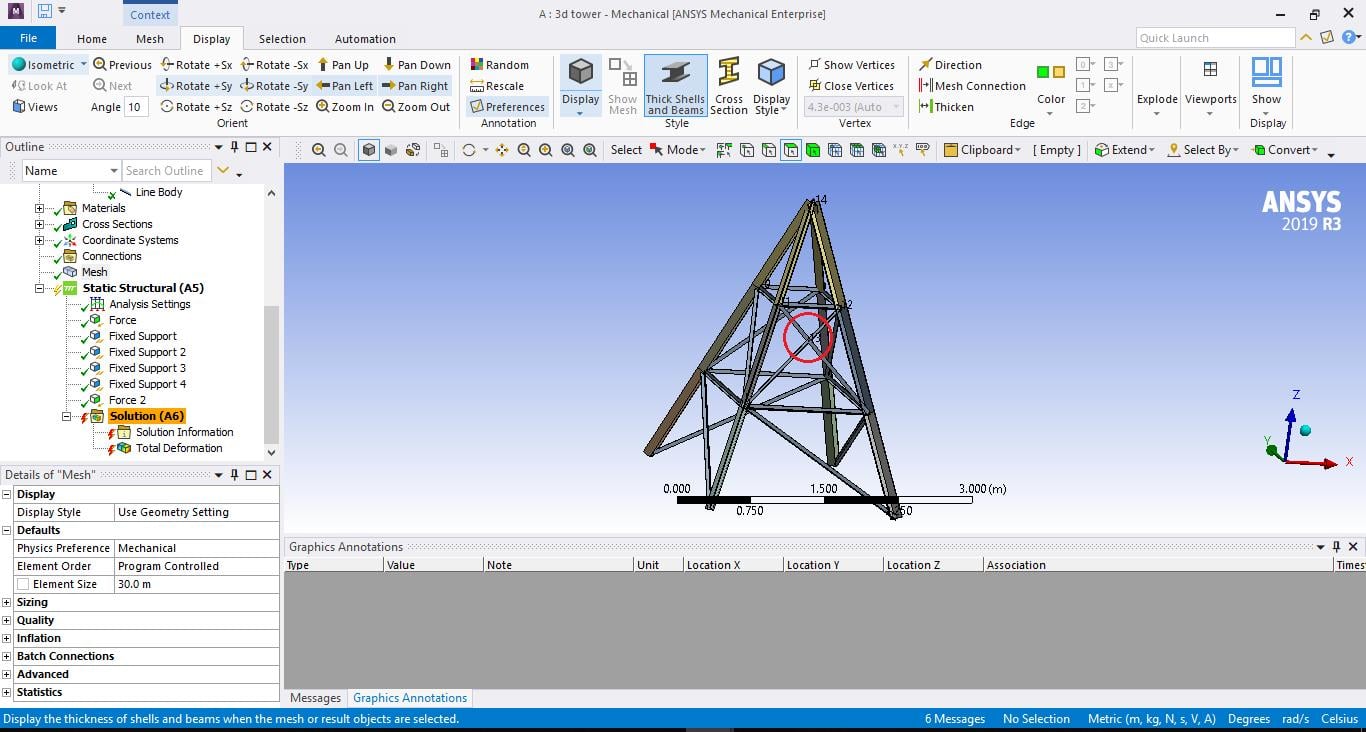Image resolution: width=1366 pixels, height=732 pixels.
Task: Open the Isometric view dropdown
Action: click(84, 65)
